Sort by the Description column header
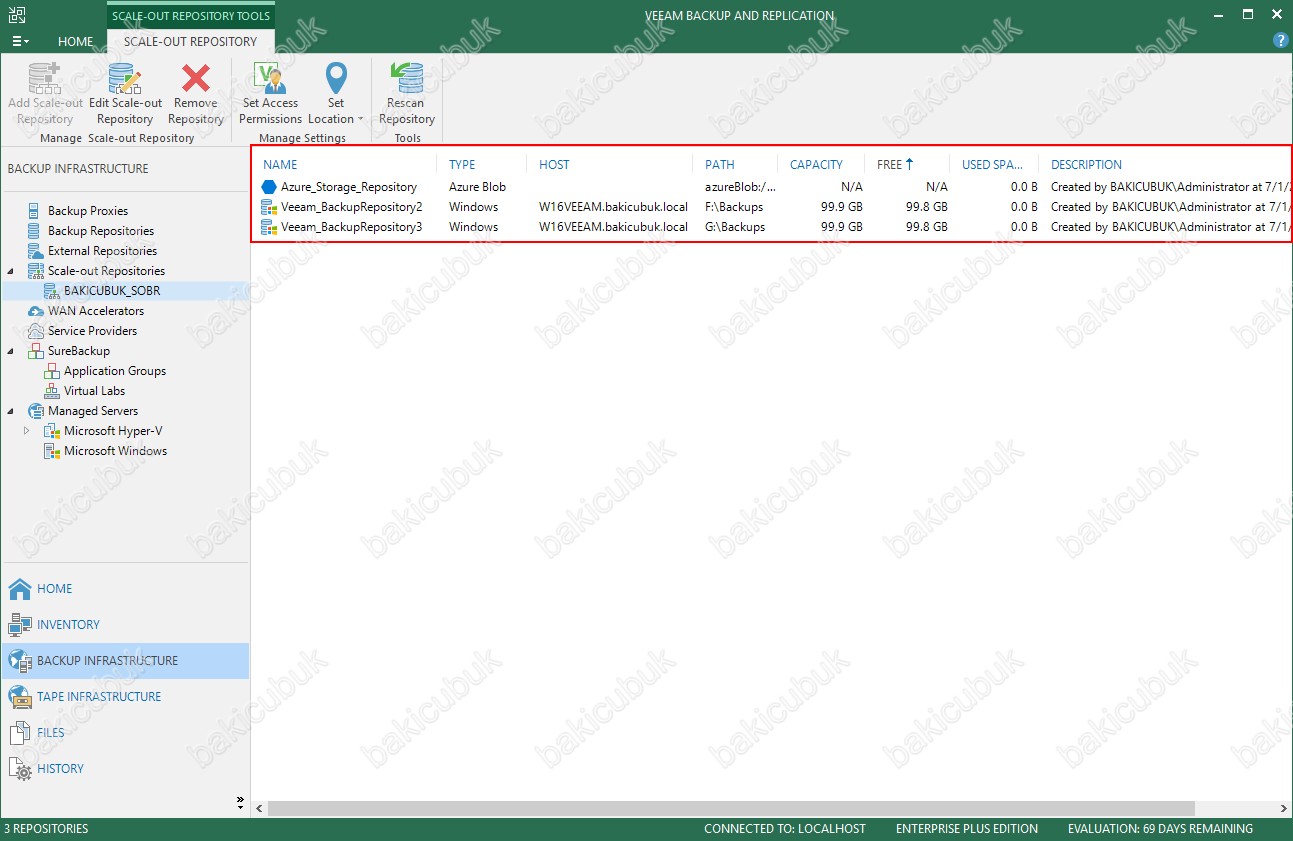The width and height of the screenshot is (1293, 841). (1086, 165)
